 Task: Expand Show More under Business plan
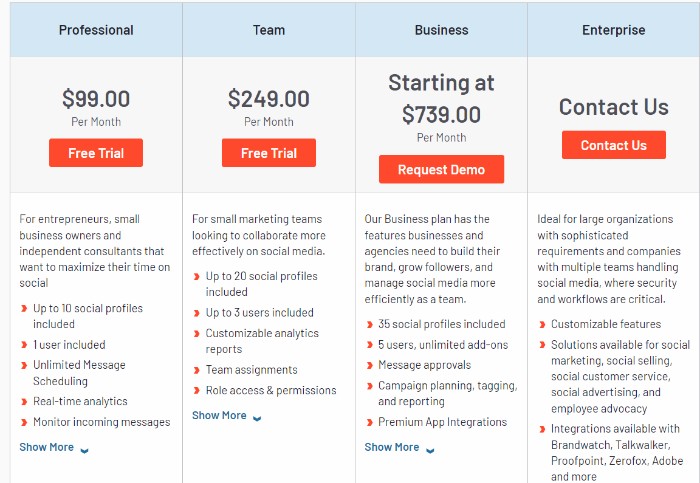(x=392, y=447)
